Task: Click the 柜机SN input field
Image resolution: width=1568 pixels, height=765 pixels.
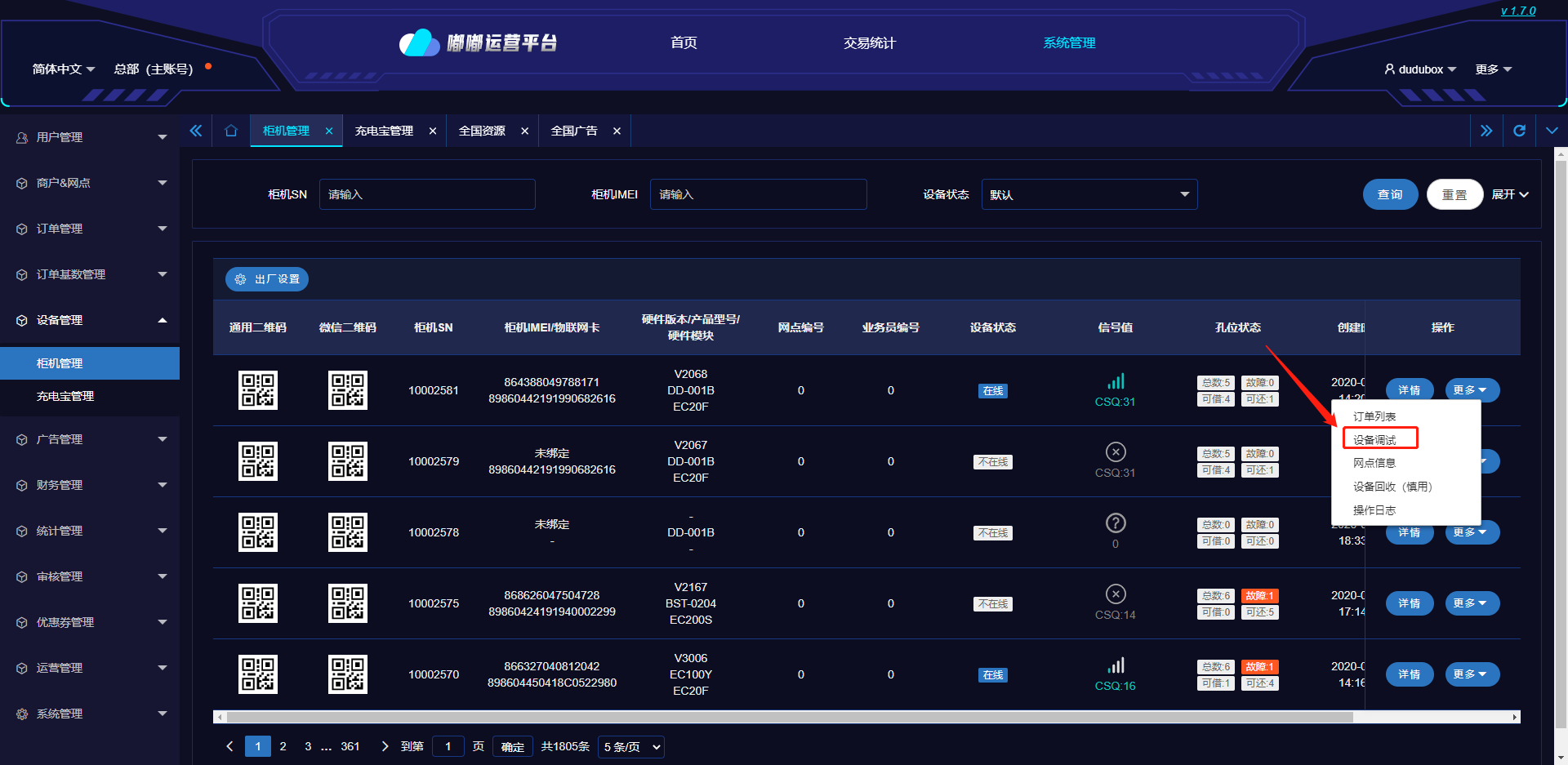Action: (x=427, y=194)
